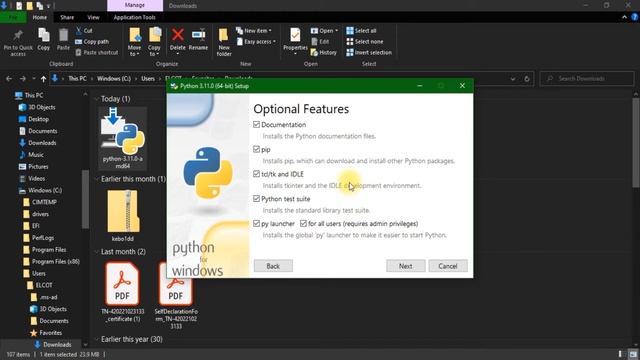Switch to the View tab
Image resolution: width=640 pixels, height=360 pixels.
93,18
